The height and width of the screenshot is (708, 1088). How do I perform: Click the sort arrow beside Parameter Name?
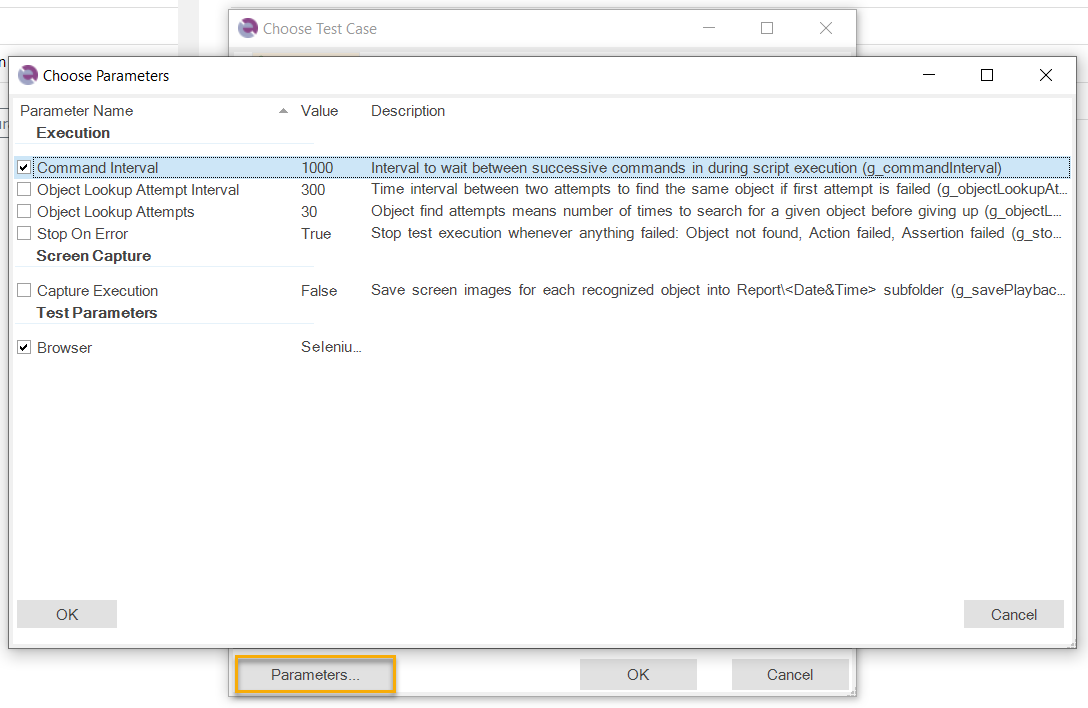pyautogui.click(x=283, y=111)
